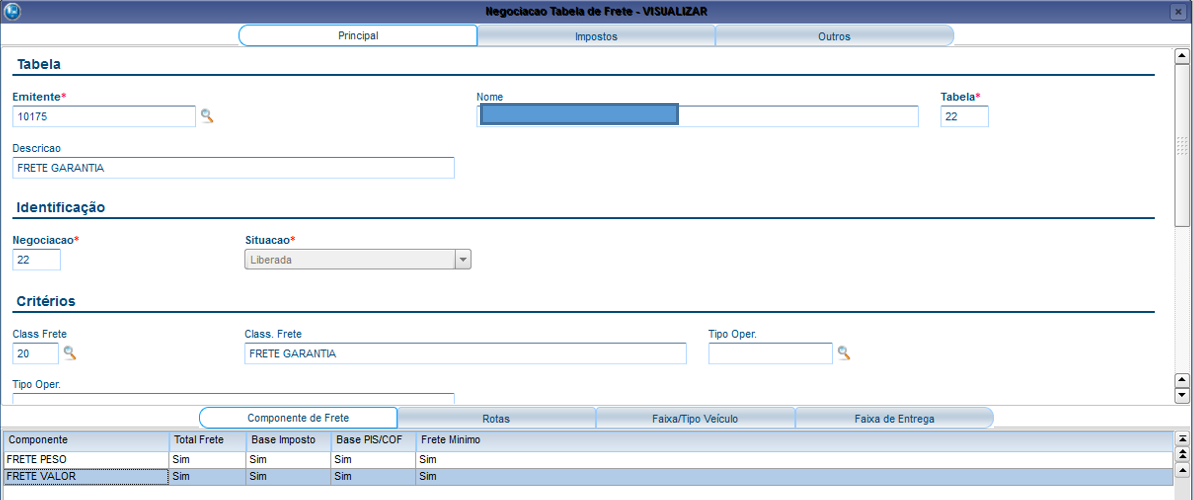The image size is (1193, 500).
Task: Click the Class Frete code field containing 20
Action: point(36,353)
